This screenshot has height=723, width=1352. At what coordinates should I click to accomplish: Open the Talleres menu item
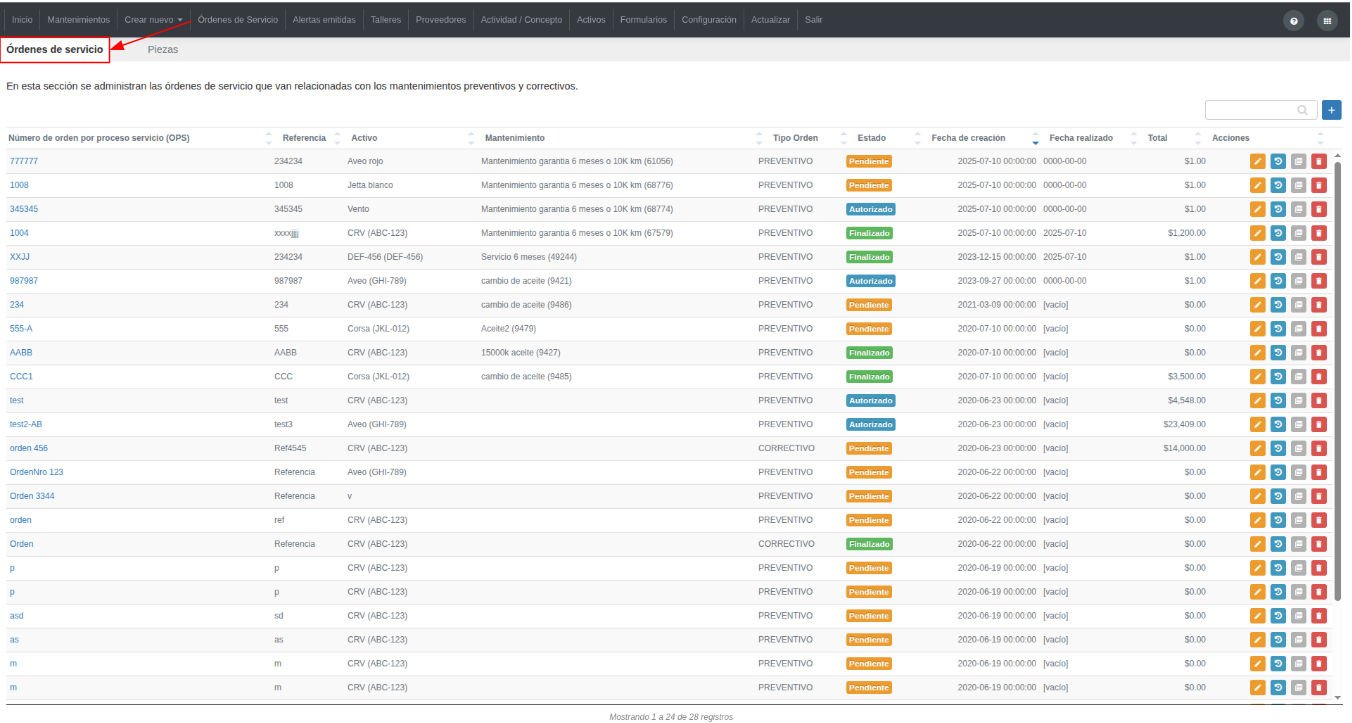click(386, 20)
